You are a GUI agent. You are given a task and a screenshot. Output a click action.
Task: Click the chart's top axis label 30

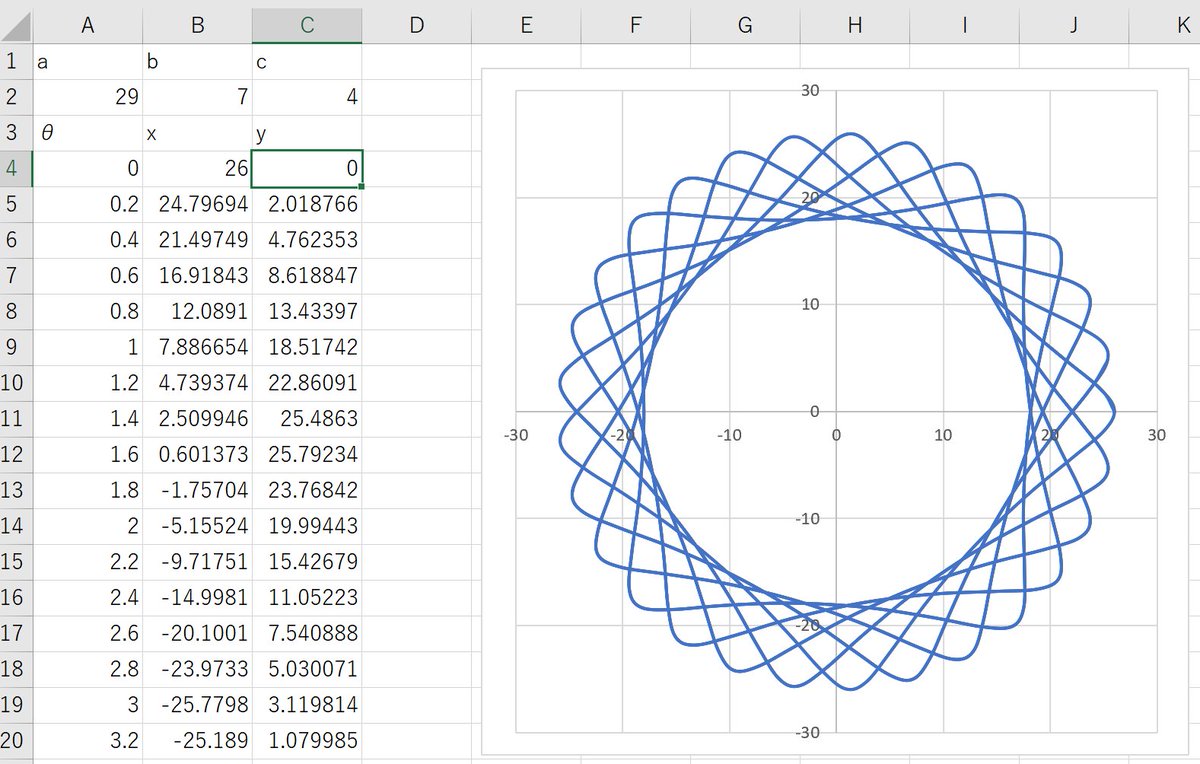pos(809,91)
